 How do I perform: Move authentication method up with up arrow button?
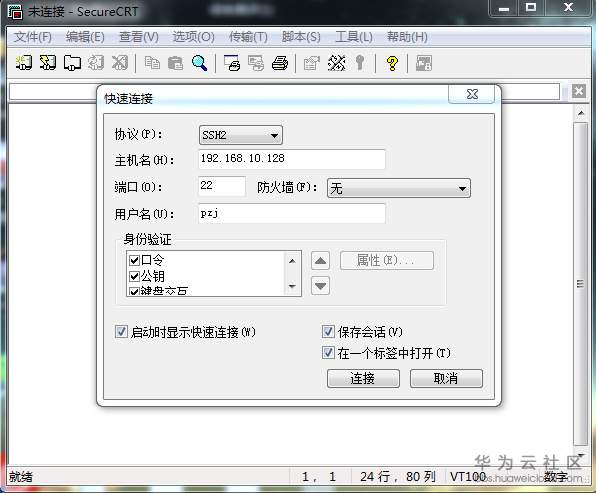320,261
